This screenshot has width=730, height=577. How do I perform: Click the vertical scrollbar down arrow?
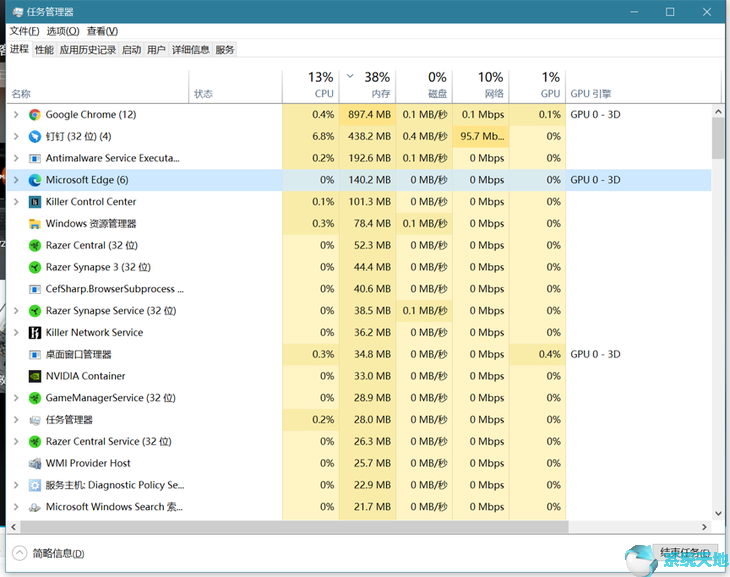[x=718, y=513]
